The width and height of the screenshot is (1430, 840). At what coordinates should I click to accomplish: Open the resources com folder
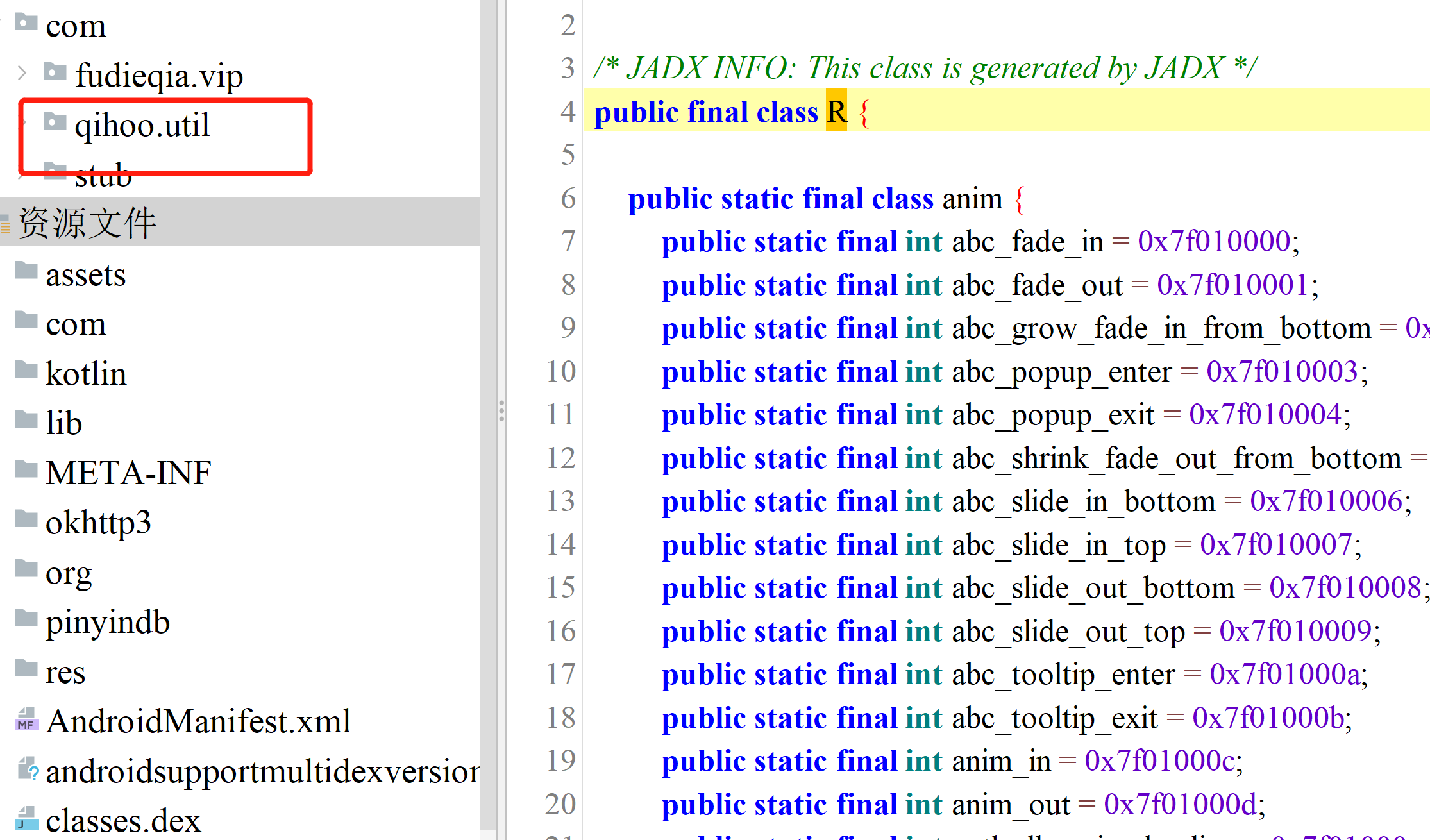pos(76,325)
